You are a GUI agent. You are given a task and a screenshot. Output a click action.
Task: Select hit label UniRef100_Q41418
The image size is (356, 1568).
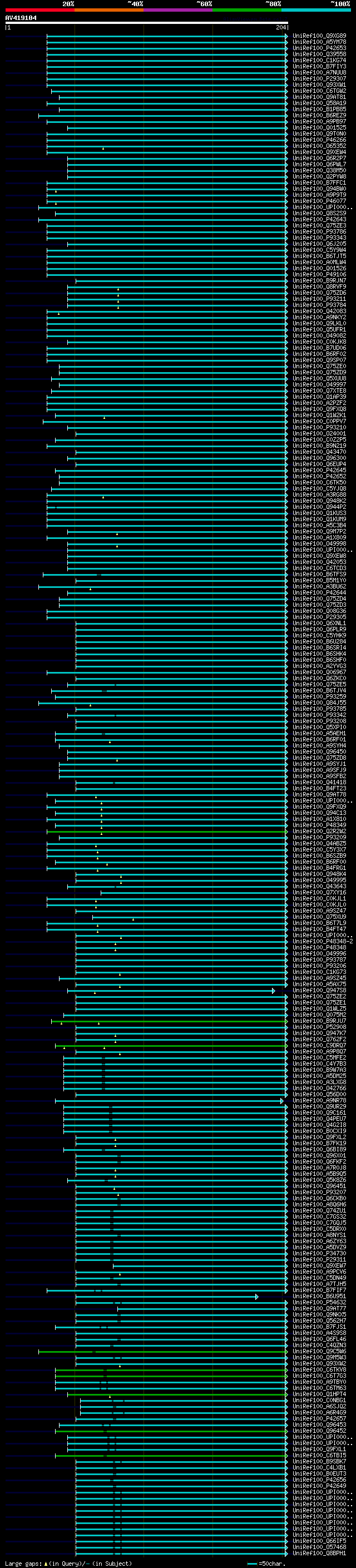[319, 782]
